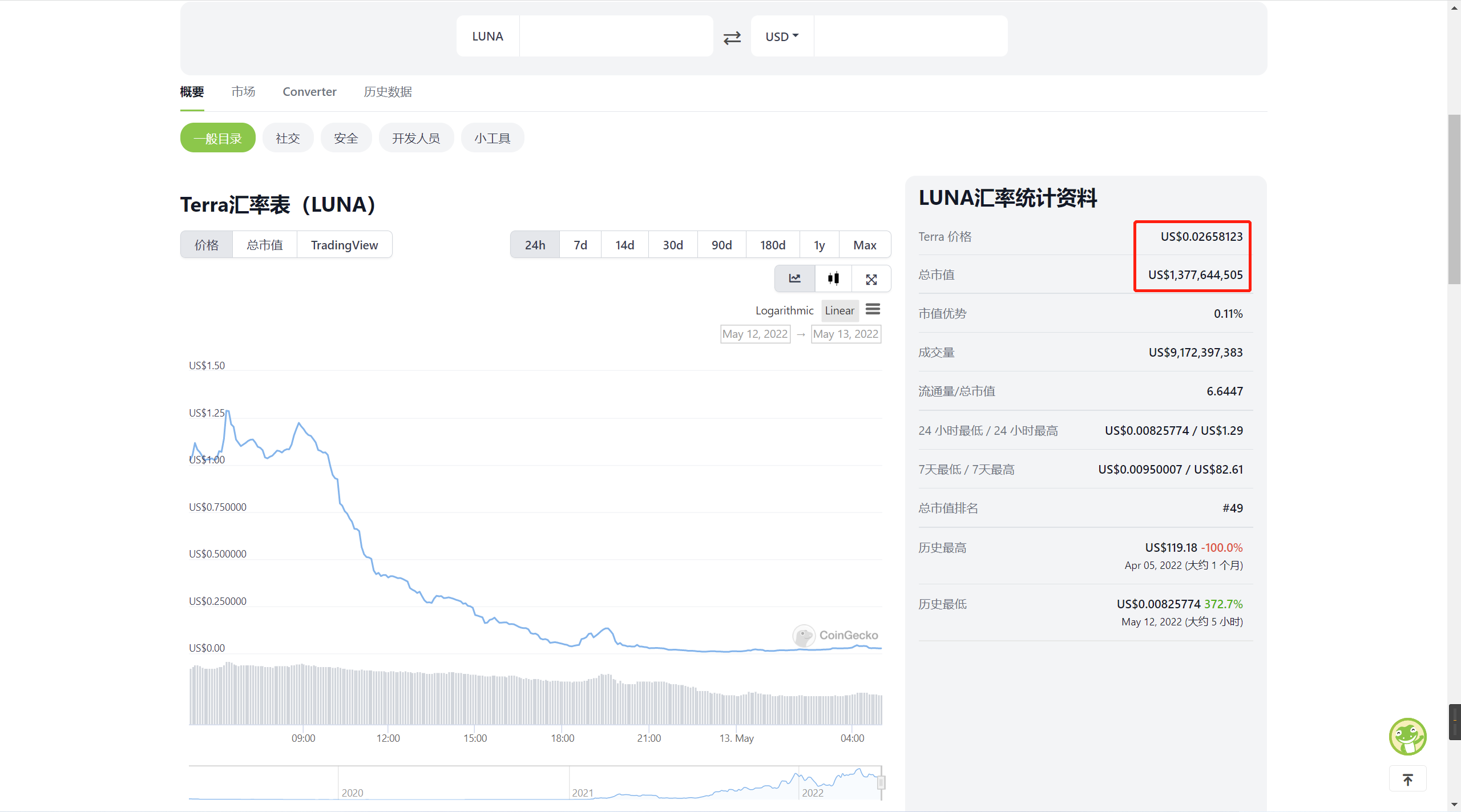Select the 1y time range

[820, 245]
